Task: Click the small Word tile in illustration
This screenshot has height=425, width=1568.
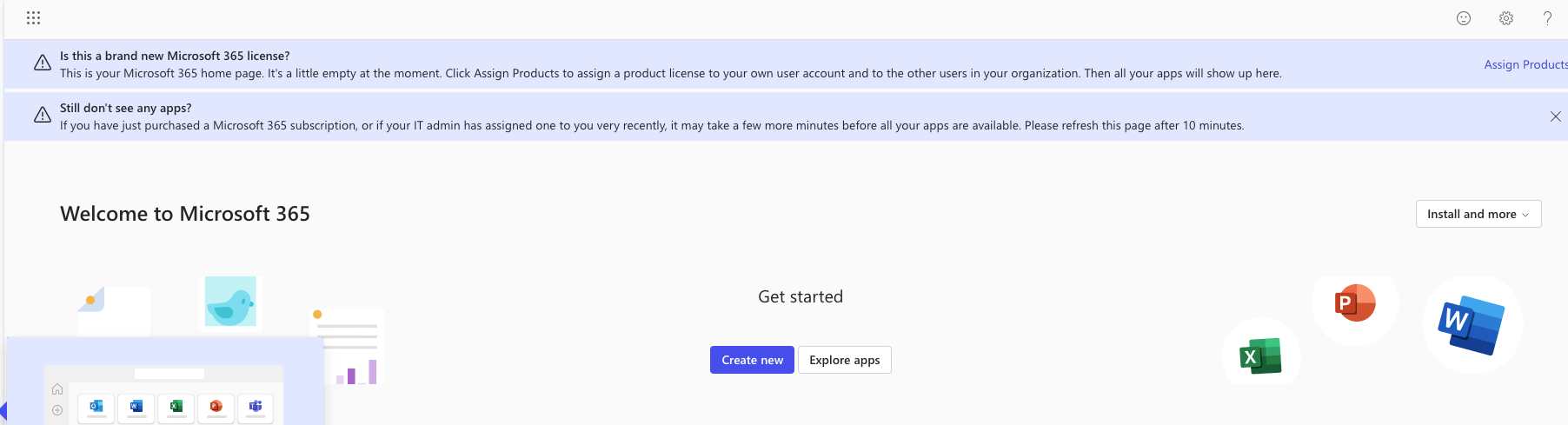Action: click(x=136, y=407)
